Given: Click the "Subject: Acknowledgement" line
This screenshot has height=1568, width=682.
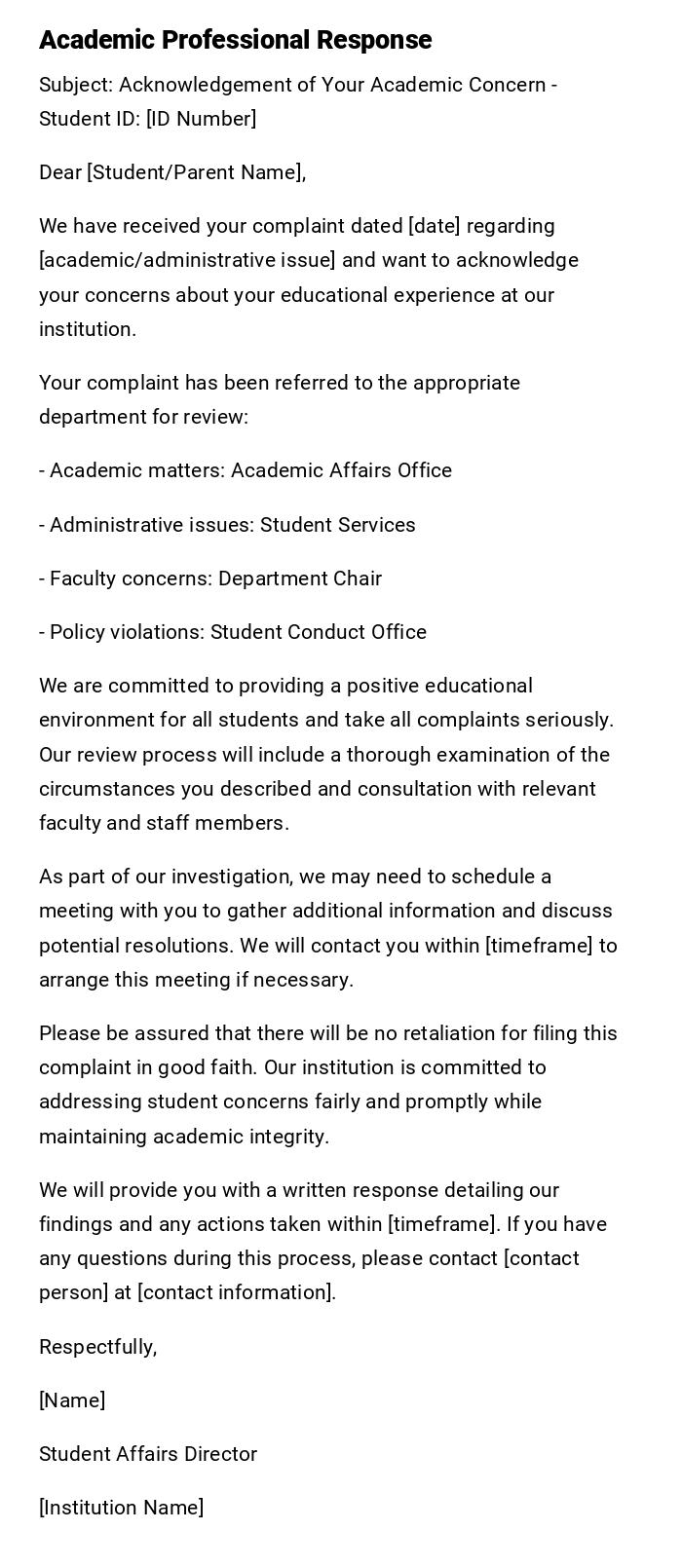Looking at the screenshot, I should [x=298, y=85].
